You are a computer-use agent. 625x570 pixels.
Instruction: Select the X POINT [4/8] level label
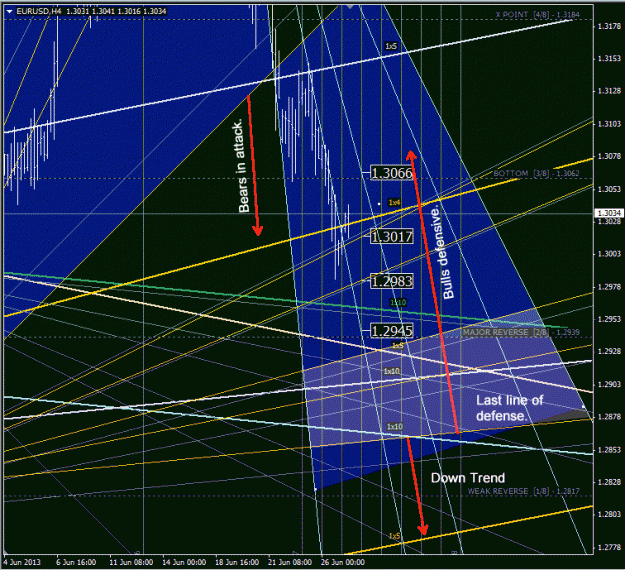pyautogui.click(x=538, y=14)
